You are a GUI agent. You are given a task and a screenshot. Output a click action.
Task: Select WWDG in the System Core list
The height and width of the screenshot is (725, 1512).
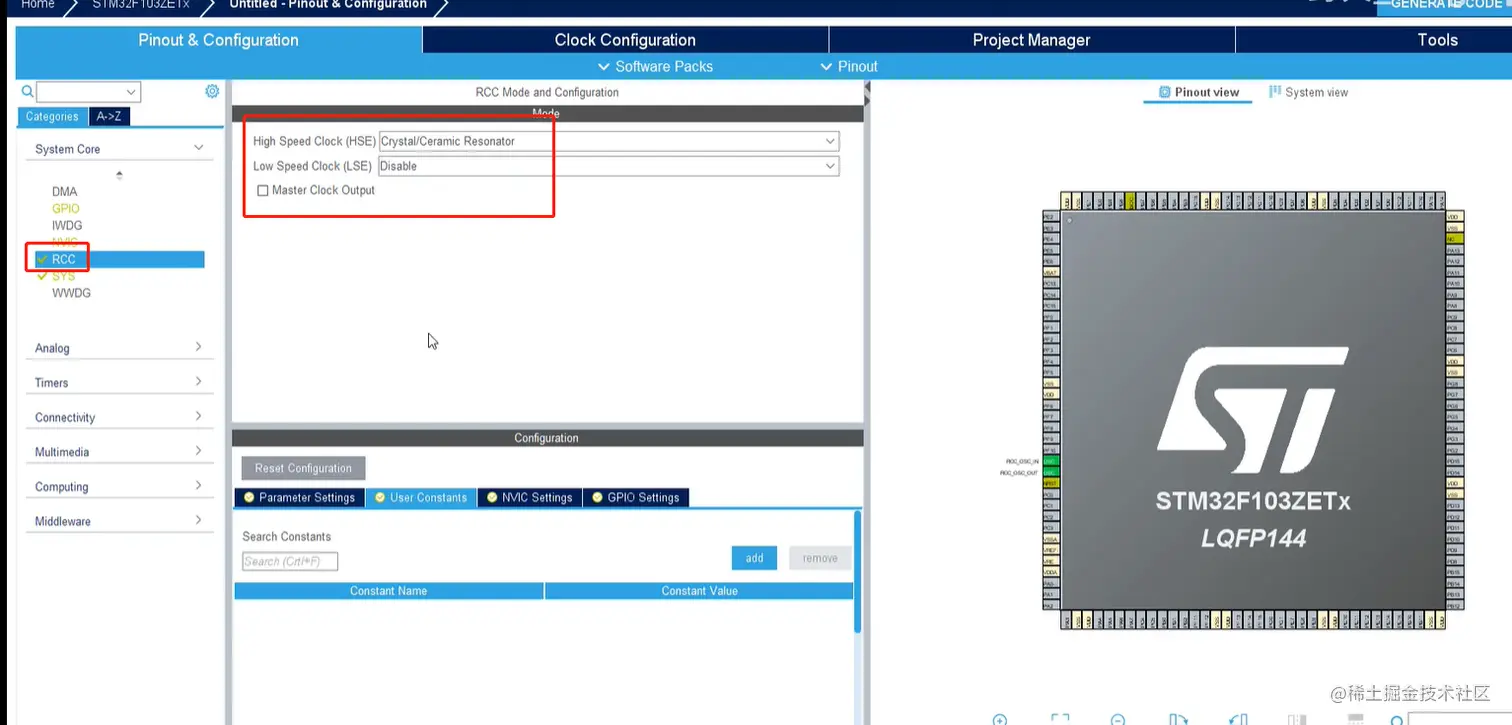coord(71,294)
